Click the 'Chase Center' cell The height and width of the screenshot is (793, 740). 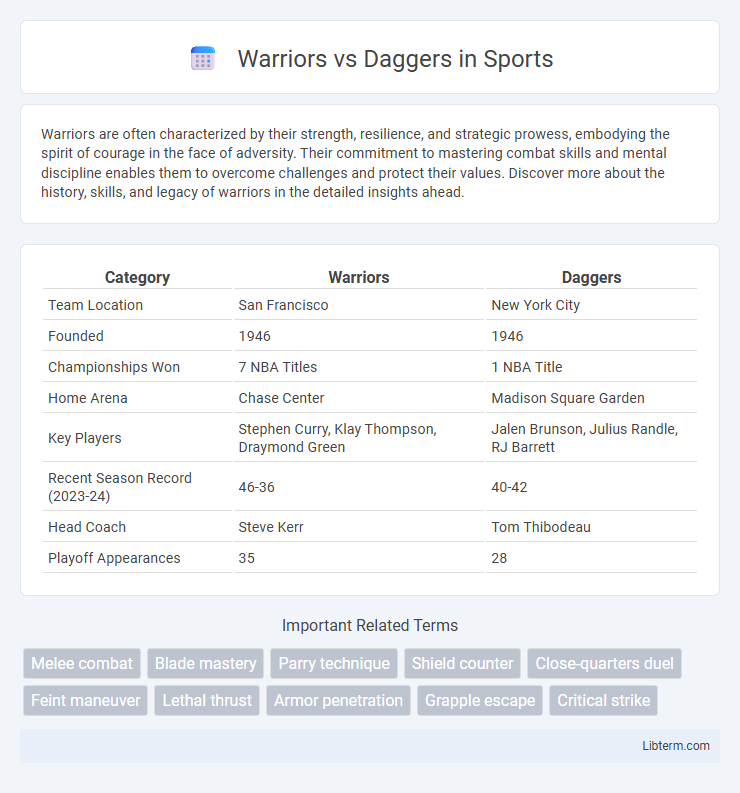tap(359, 398)
